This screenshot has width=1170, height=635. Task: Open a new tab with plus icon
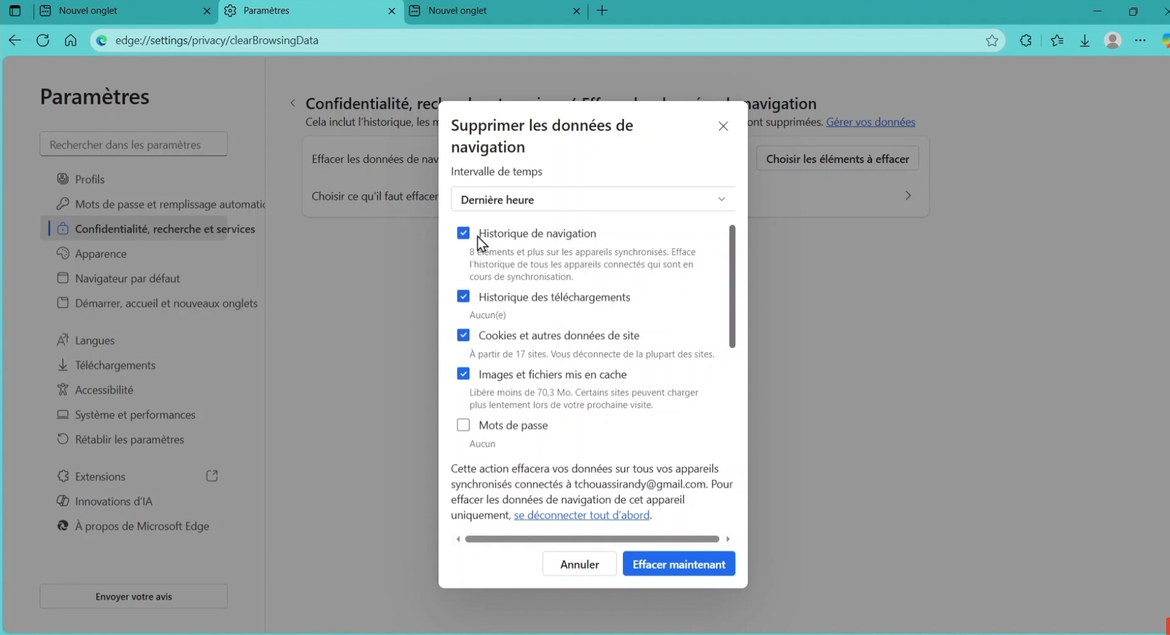(602, 11)
